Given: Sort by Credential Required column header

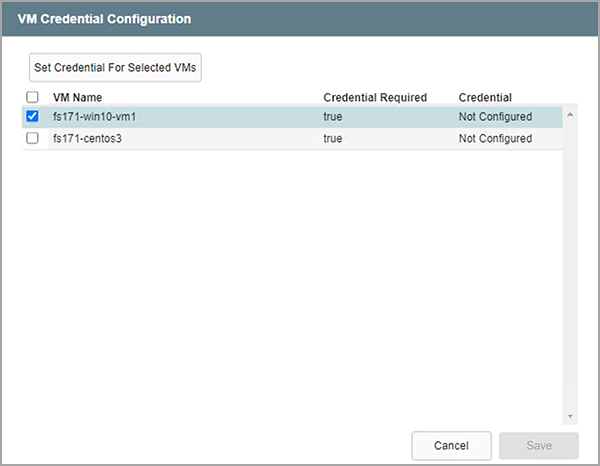Looking at the screenshot, I should click(x=375, y=98).
